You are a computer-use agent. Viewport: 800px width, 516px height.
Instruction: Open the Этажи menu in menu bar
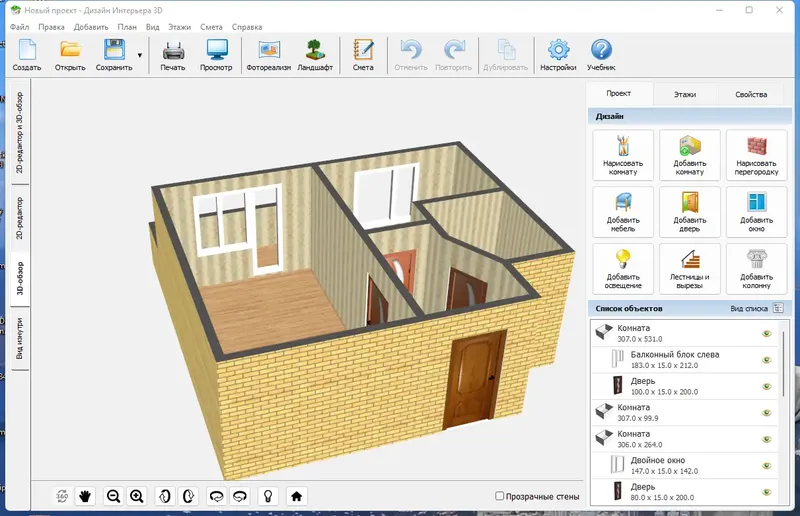point(180,27)
